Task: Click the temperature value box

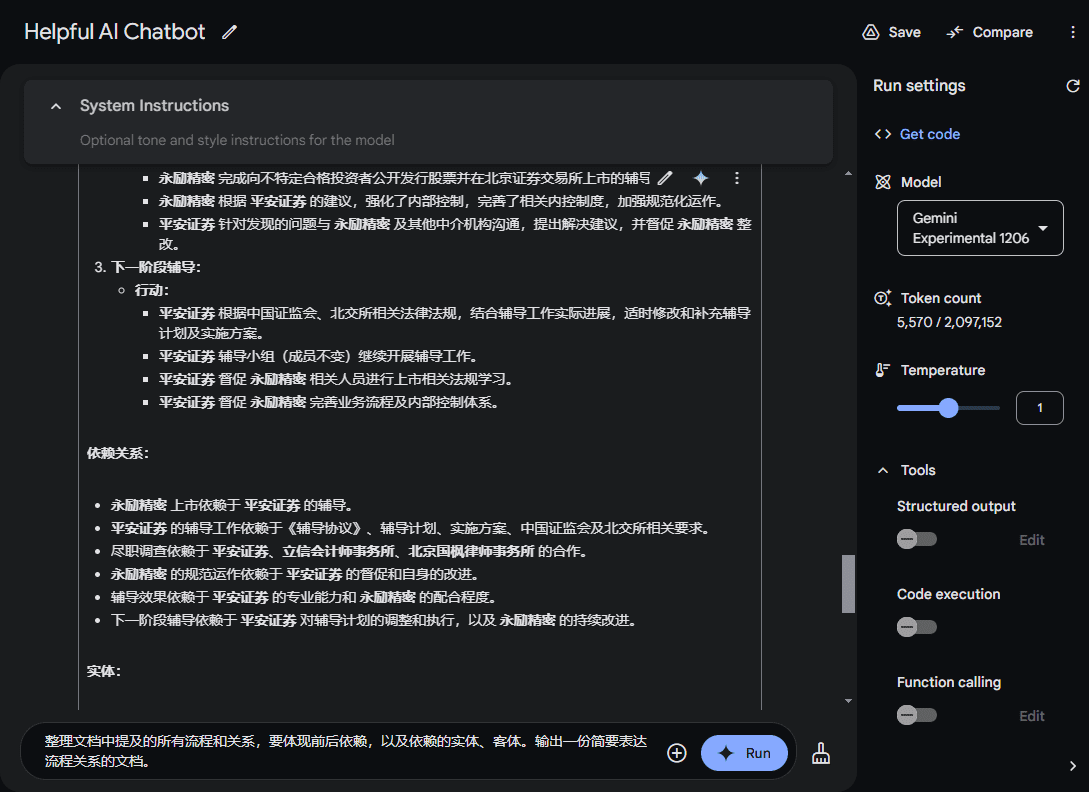Action: [x=1039, y=408]
